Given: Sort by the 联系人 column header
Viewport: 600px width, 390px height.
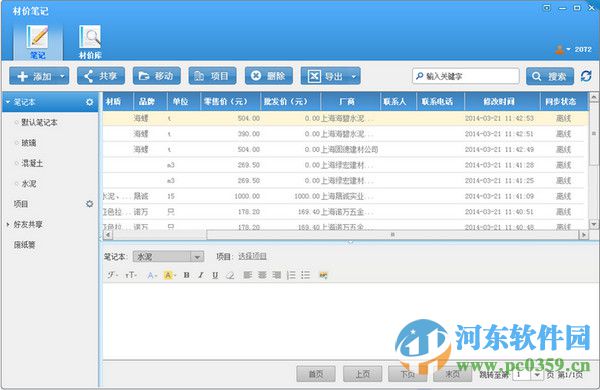Looking at the screenshot, I should pos(398,101).
